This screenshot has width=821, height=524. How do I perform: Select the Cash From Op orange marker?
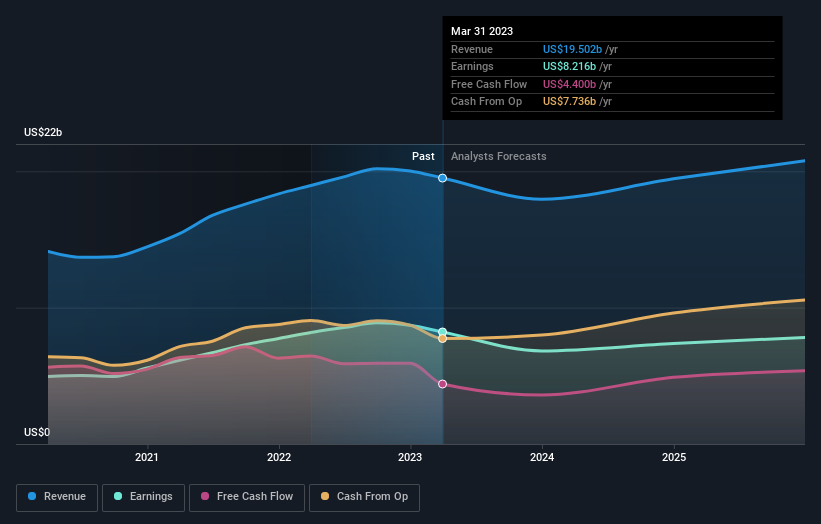[x=442, y=339]
